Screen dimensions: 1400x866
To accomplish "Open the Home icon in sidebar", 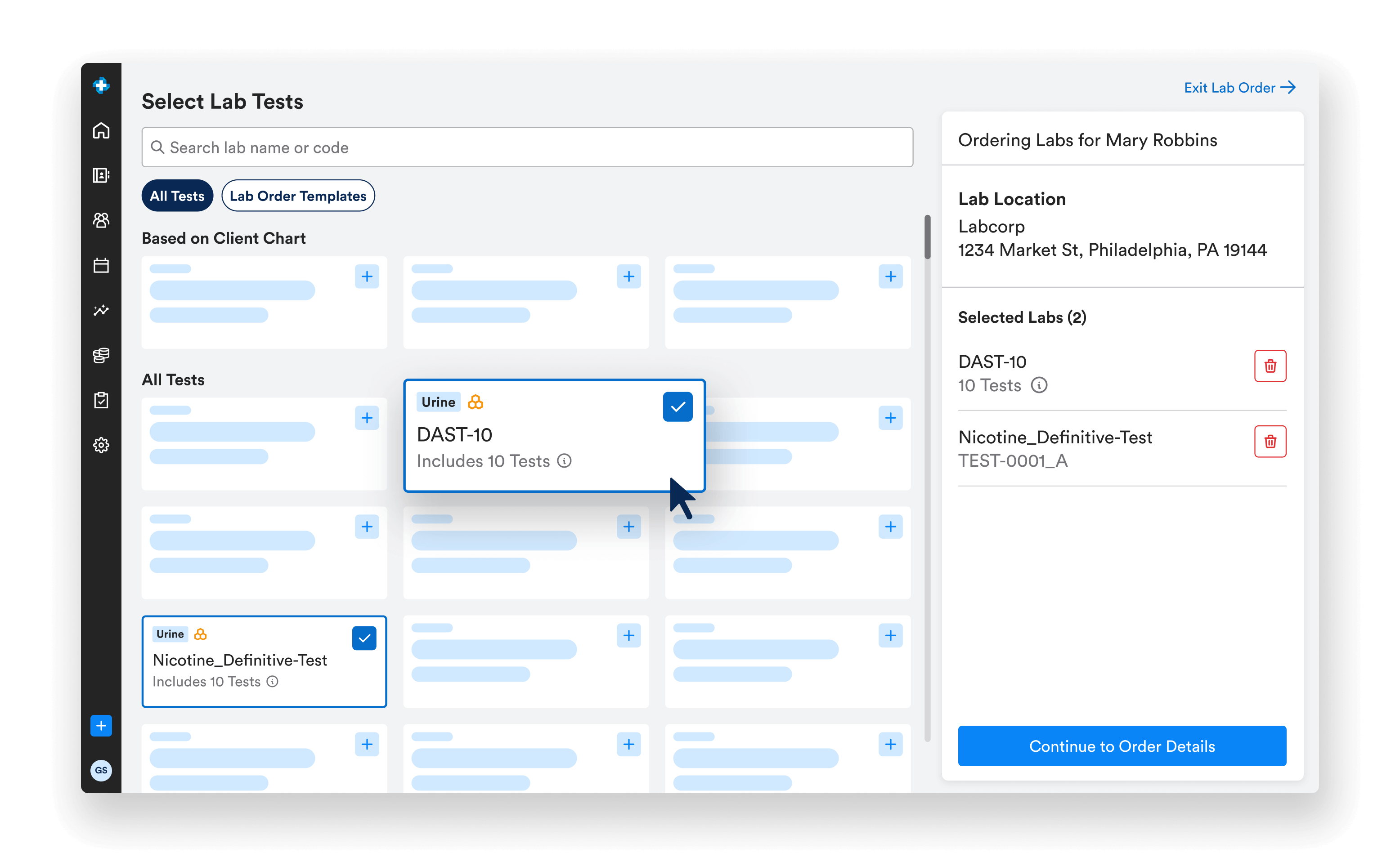I will 101,131.
